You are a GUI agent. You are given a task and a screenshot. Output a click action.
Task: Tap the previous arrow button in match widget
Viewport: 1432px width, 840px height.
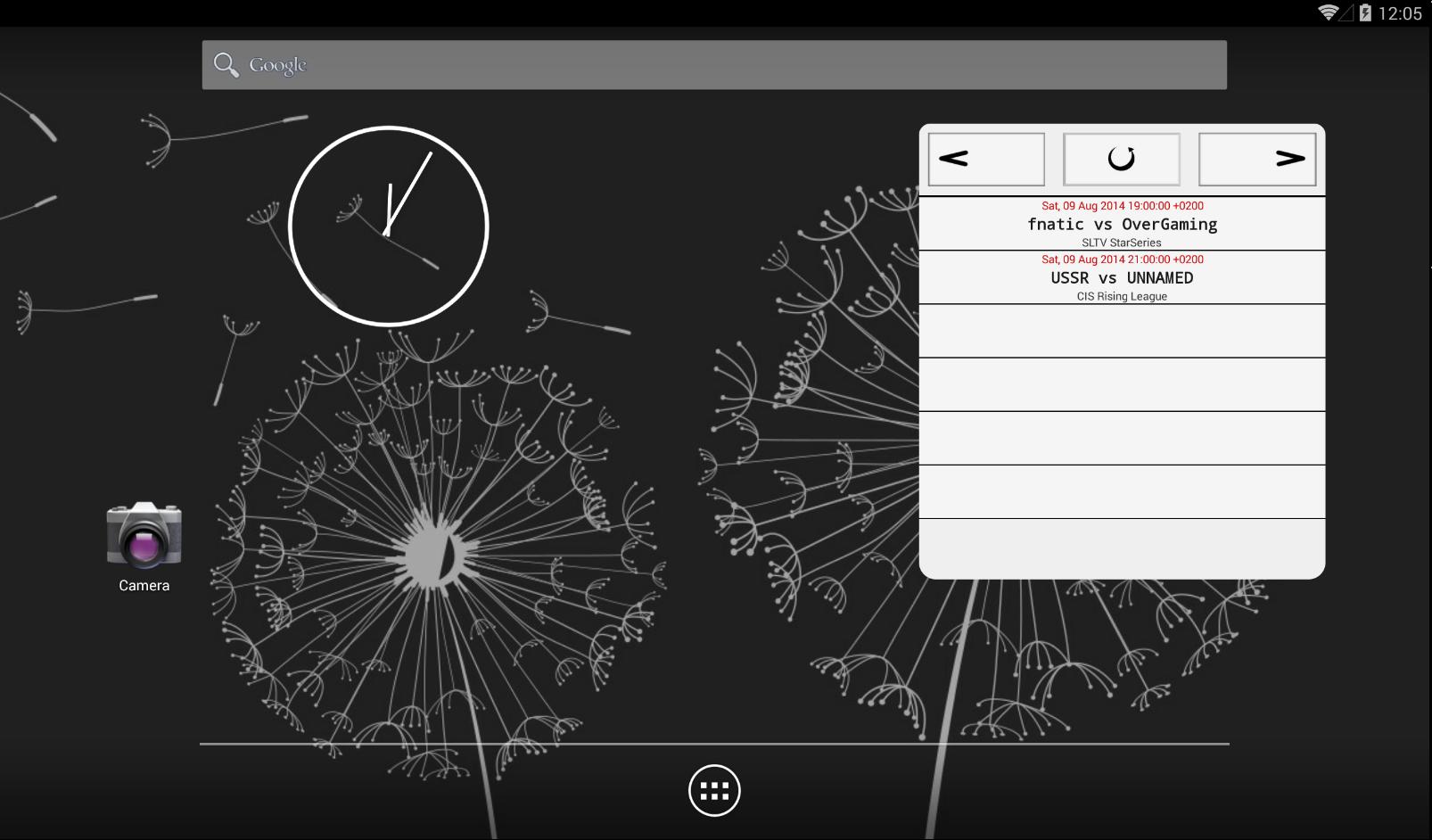[986, 159]
